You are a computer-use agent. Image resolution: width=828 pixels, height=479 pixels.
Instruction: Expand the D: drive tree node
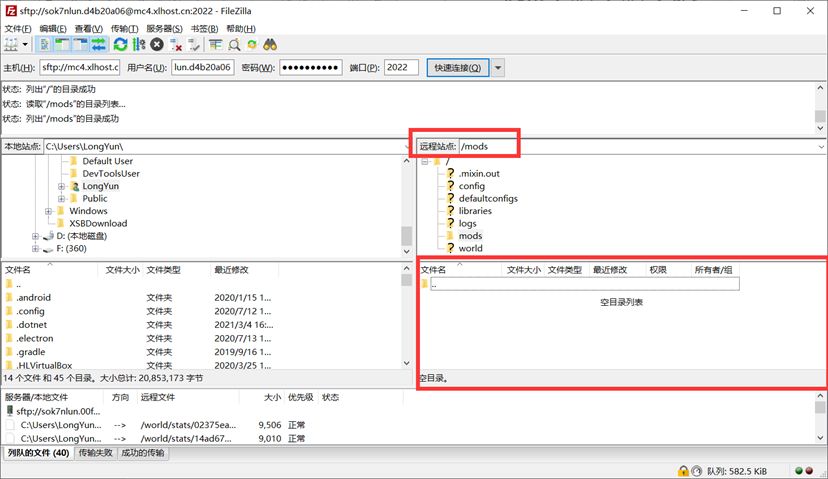pos(36,236)
